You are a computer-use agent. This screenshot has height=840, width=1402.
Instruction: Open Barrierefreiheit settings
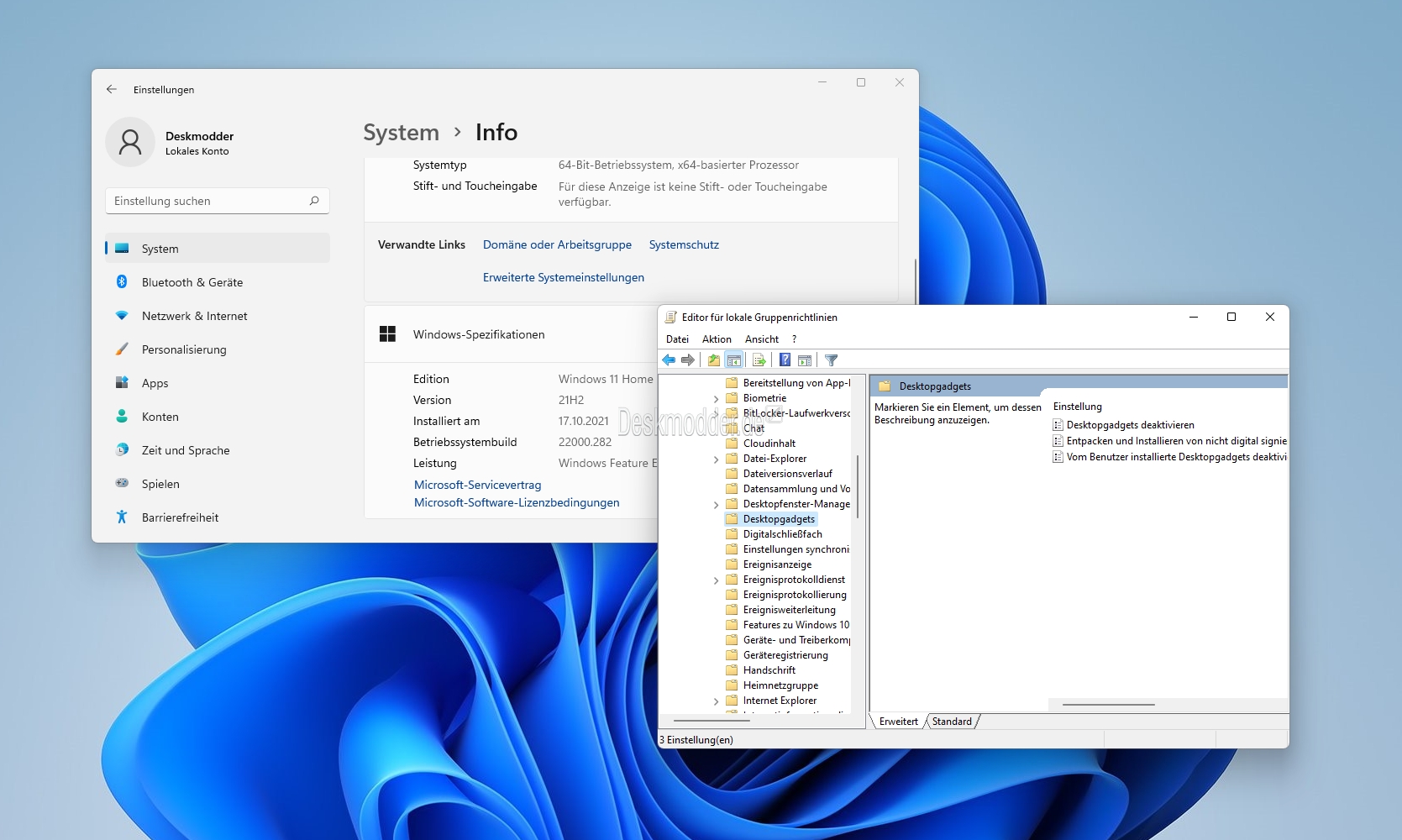point(218,517)
